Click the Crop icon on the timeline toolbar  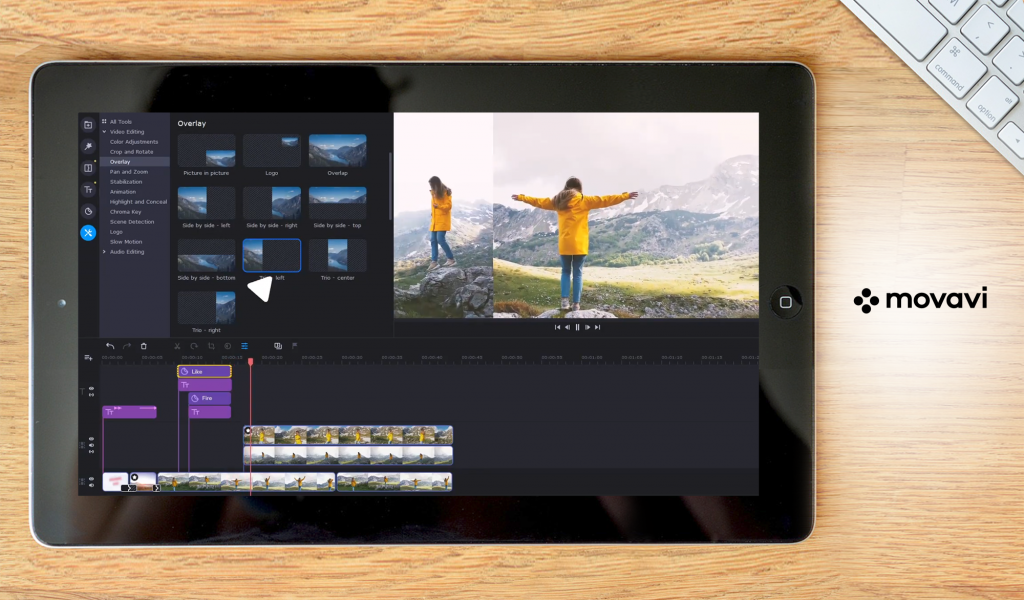tap(211, 346)
